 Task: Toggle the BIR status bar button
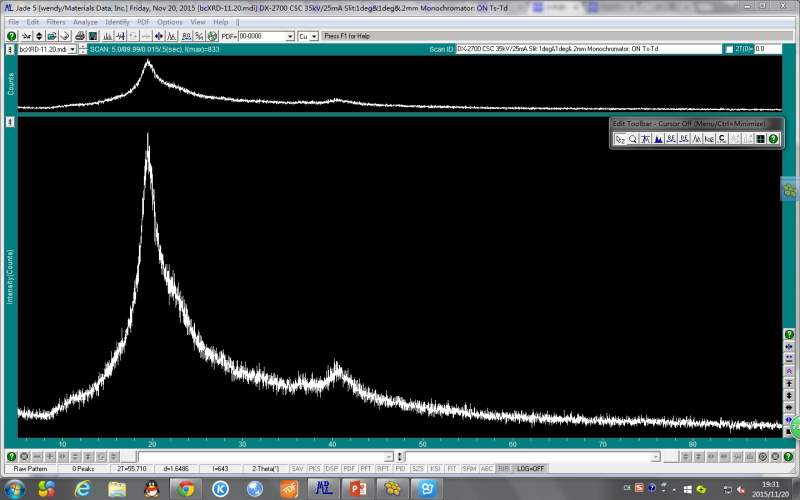504,468
